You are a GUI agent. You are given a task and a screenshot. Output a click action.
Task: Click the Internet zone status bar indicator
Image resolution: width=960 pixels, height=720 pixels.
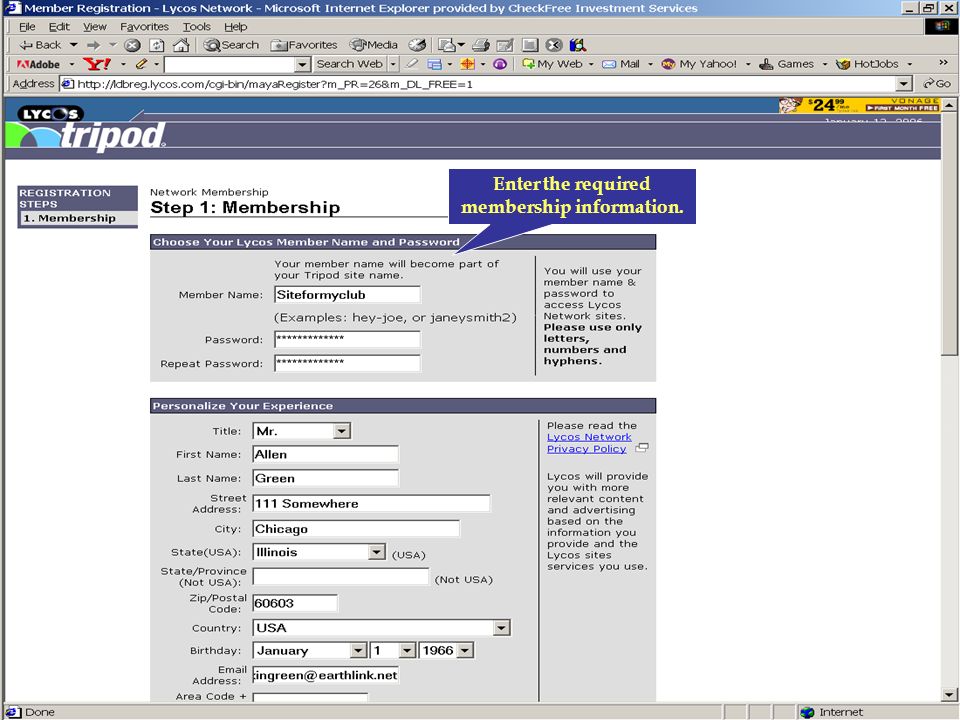[834, 712]
